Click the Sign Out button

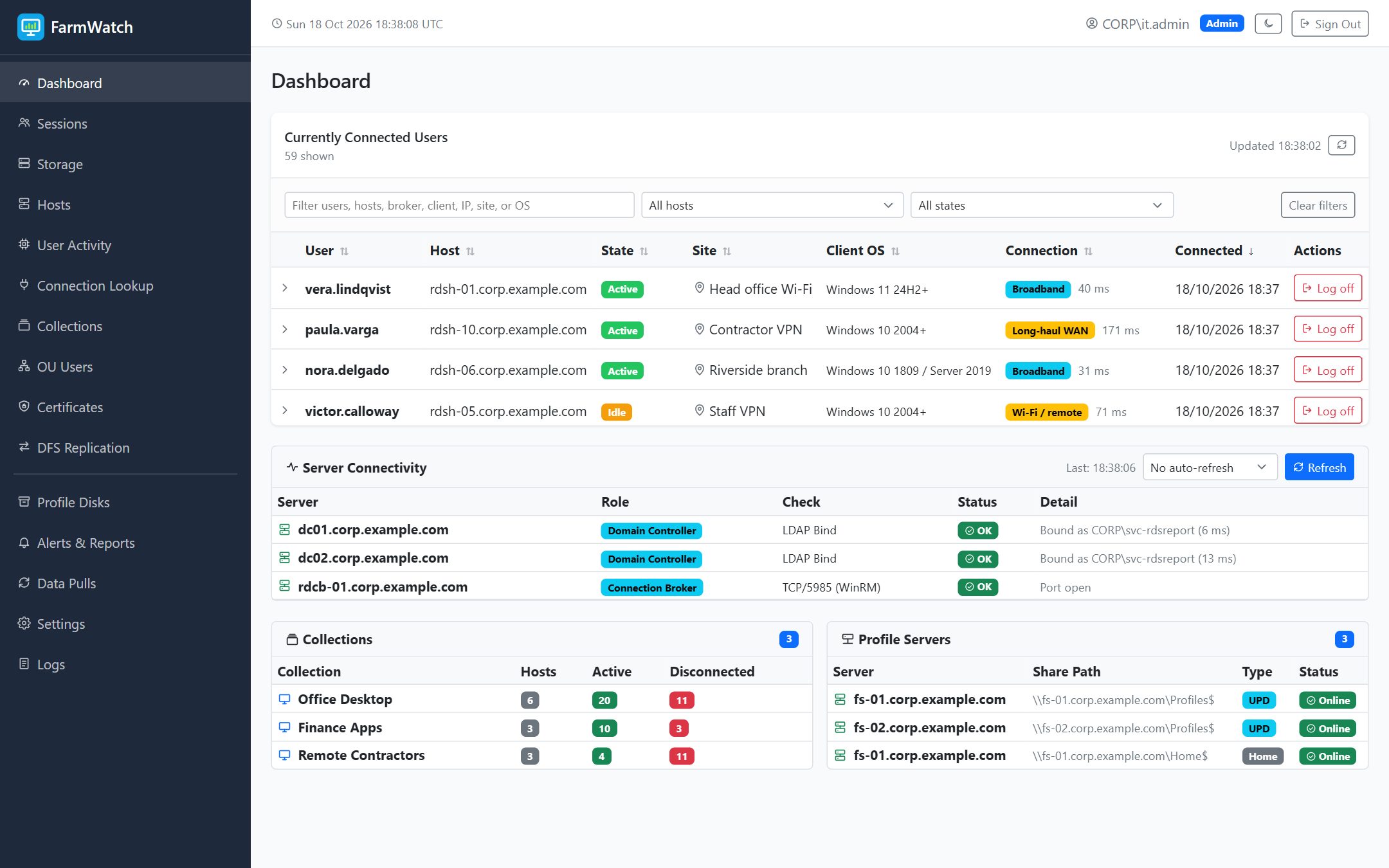pyautogui.click(x=1330, y=24)
